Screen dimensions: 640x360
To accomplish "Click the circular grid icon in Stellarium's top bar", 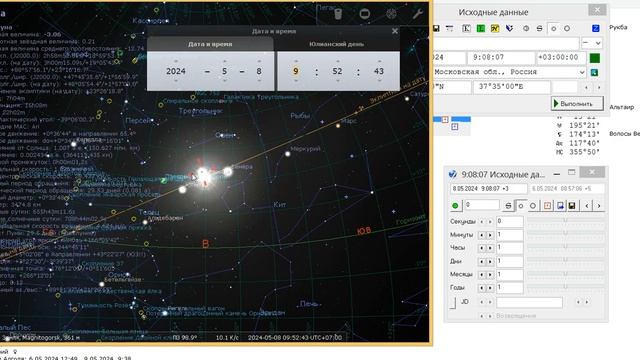I will coord(391,14).
